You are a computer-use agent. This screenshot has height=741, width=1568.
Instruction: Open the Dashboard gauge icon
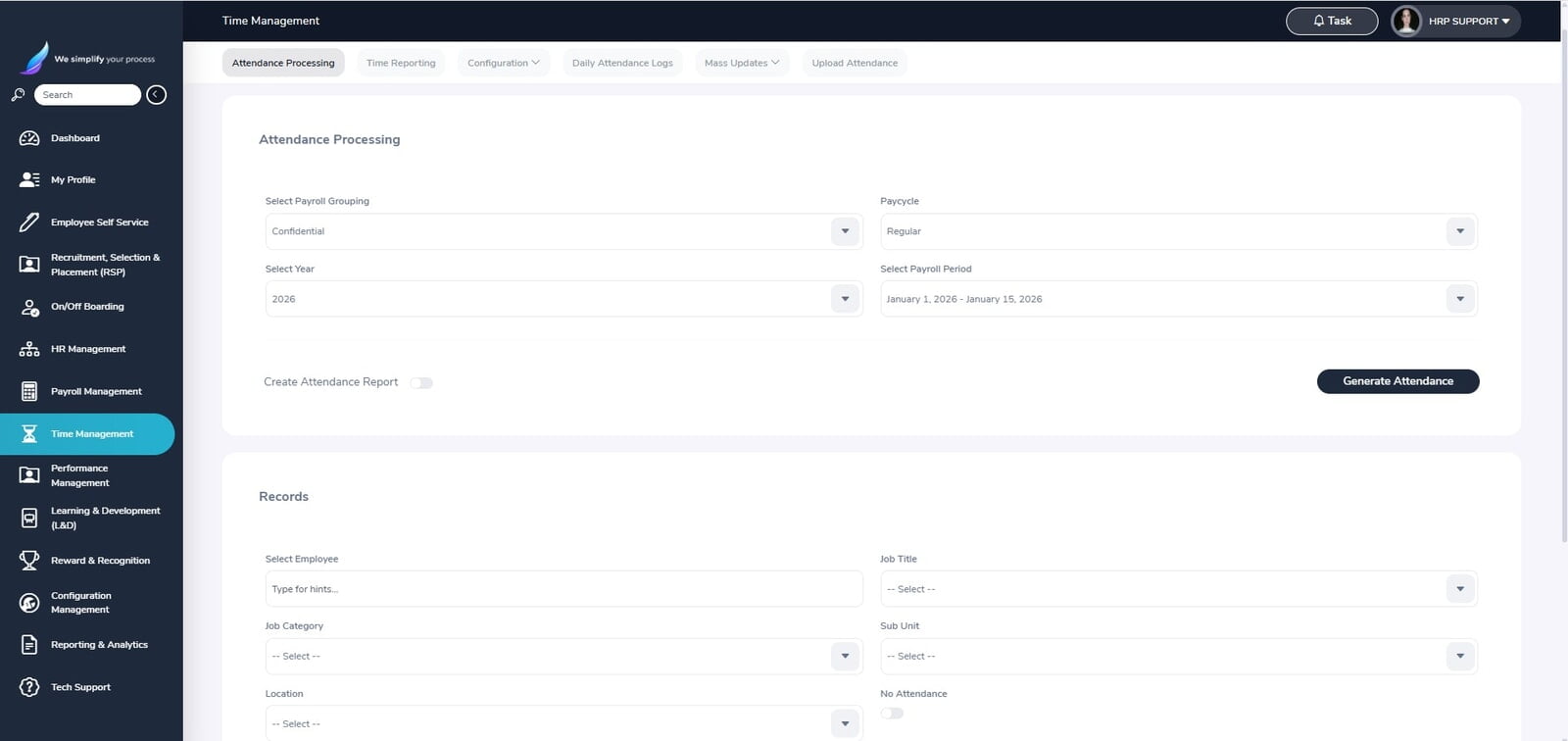(x=29, y=138)
